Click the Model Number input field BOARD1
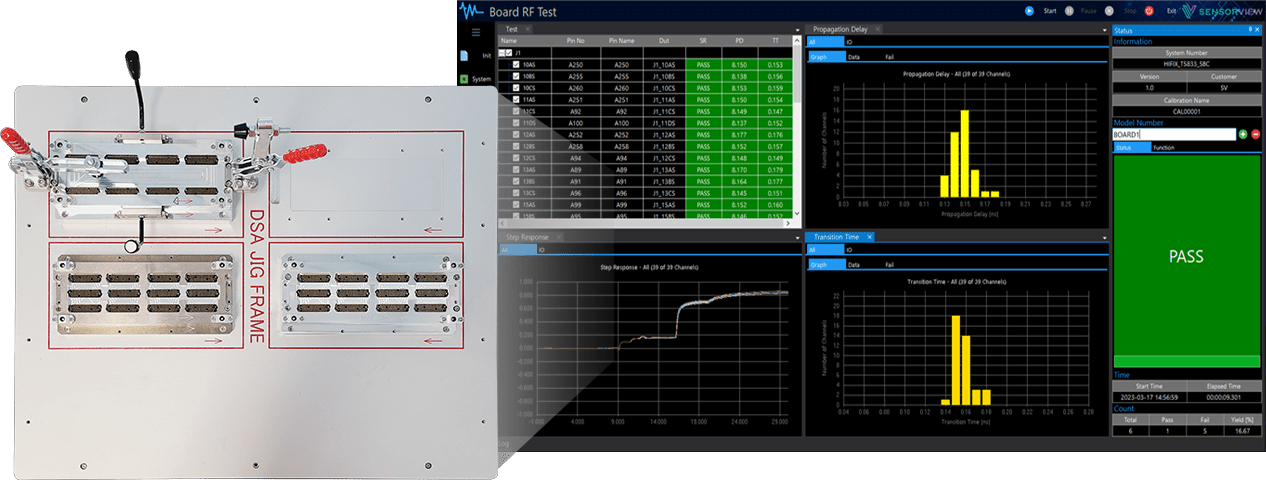Viewport: 1266px width, 480px height. pyautogui.click(x=1174, y=134)
